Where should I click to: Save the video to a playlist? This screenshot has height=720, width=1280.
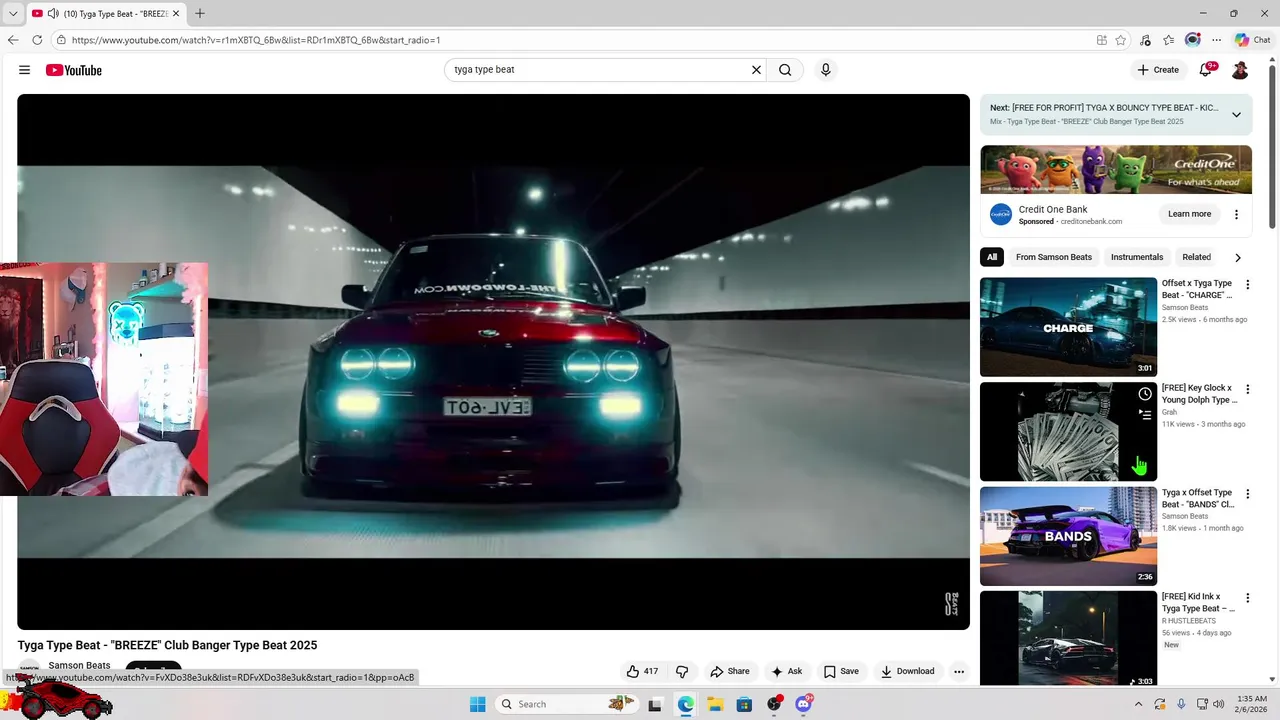pyautogui.click(x=841, y=671)
